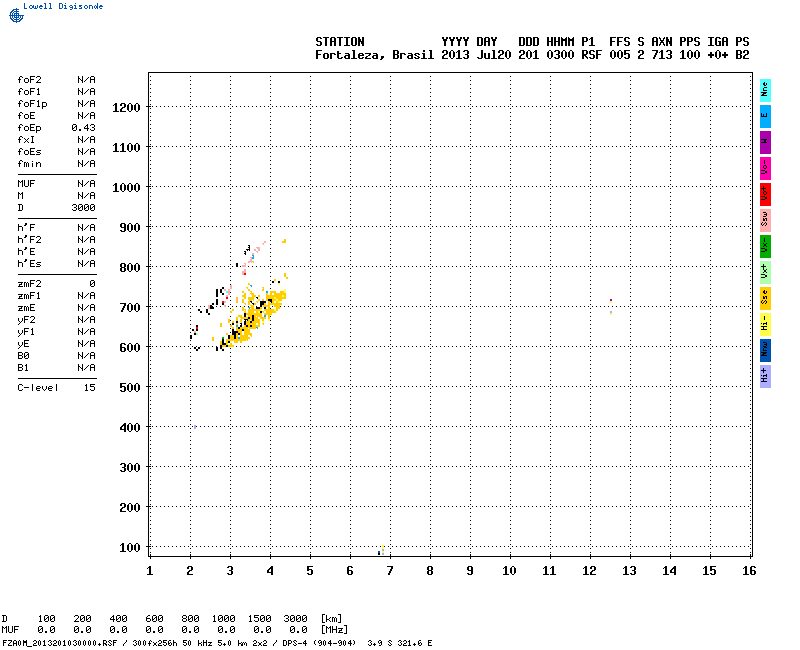Select the lavender Hi+ legend swatch
This screenshot has width=800, height=650.
pyautogui.click(x=765, y=376)
